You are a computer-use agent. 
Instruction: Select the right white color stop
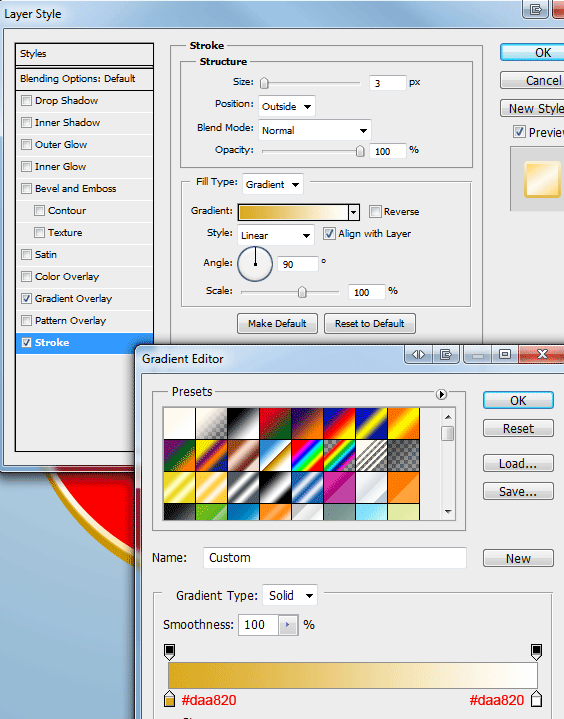tap(536, 698)
